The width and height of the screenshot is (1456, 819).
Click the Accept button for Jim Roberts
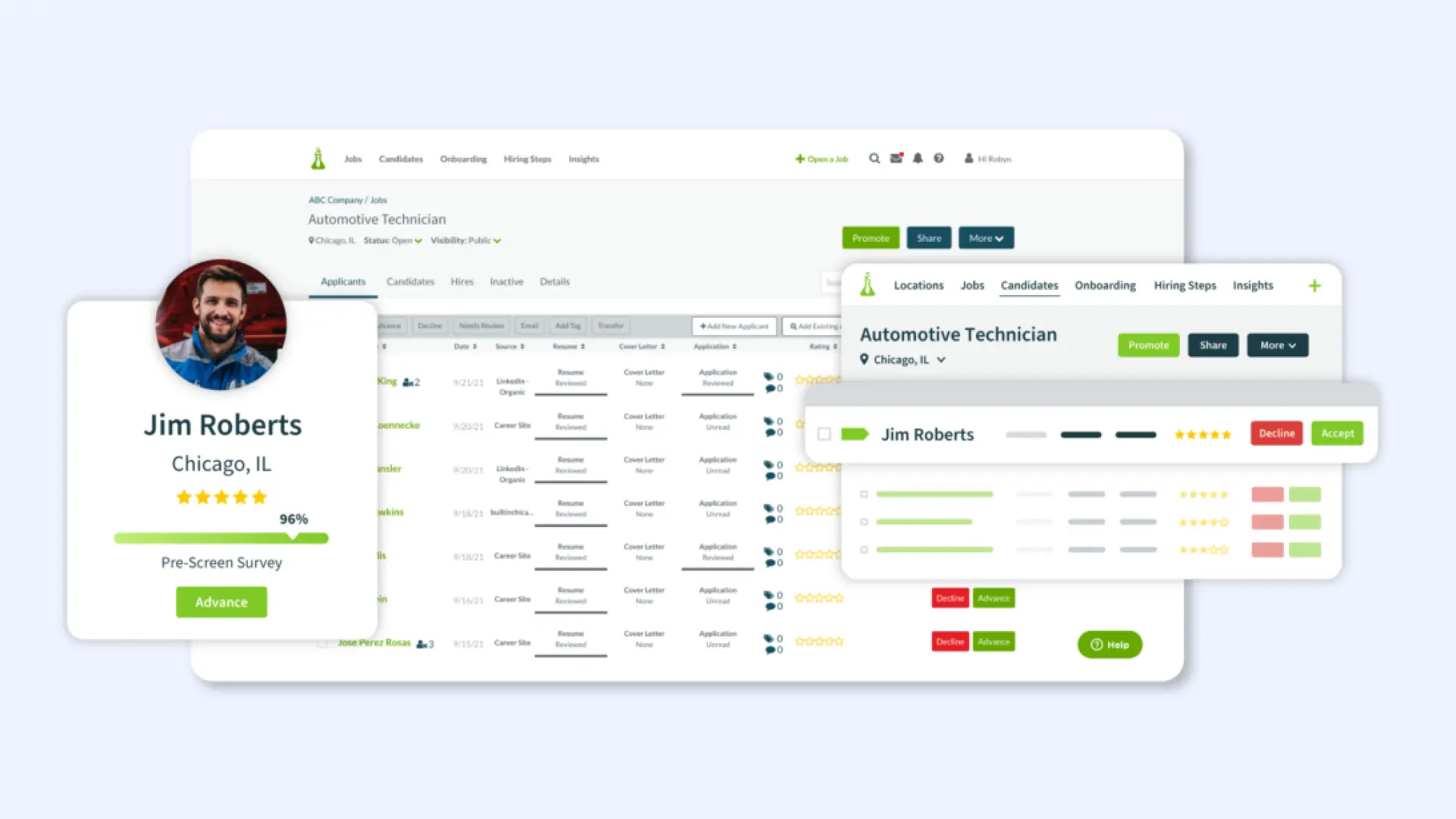[1337, 433]
